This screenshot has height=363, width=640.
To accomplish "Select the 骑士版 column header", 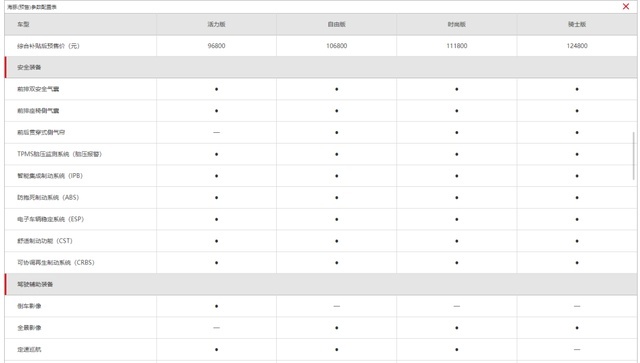I will tap(577, 24).
